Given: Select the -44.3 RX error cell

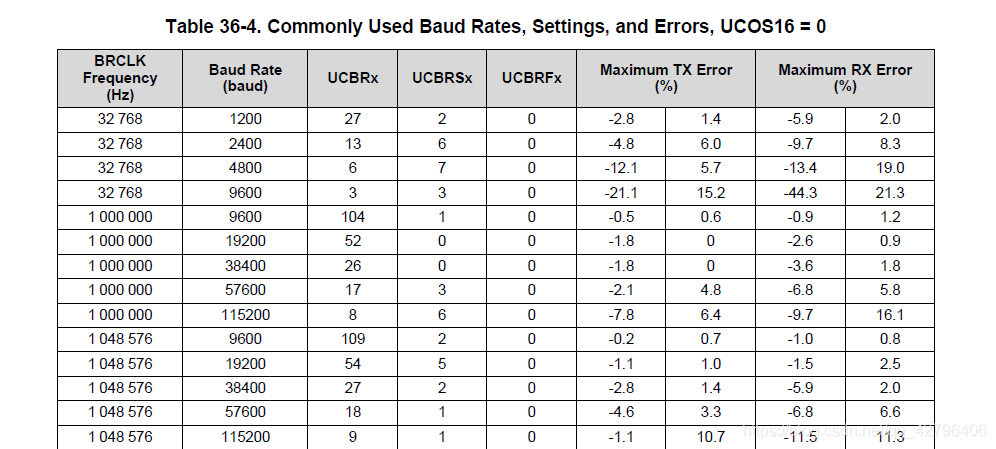Looking at the screenshot, I should 801,192.
